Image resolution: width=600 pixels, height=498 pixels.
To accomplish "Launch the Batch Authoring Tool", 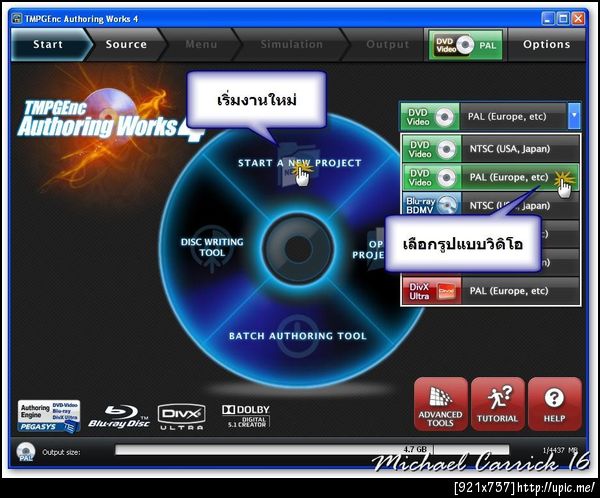I will point(298,336).
